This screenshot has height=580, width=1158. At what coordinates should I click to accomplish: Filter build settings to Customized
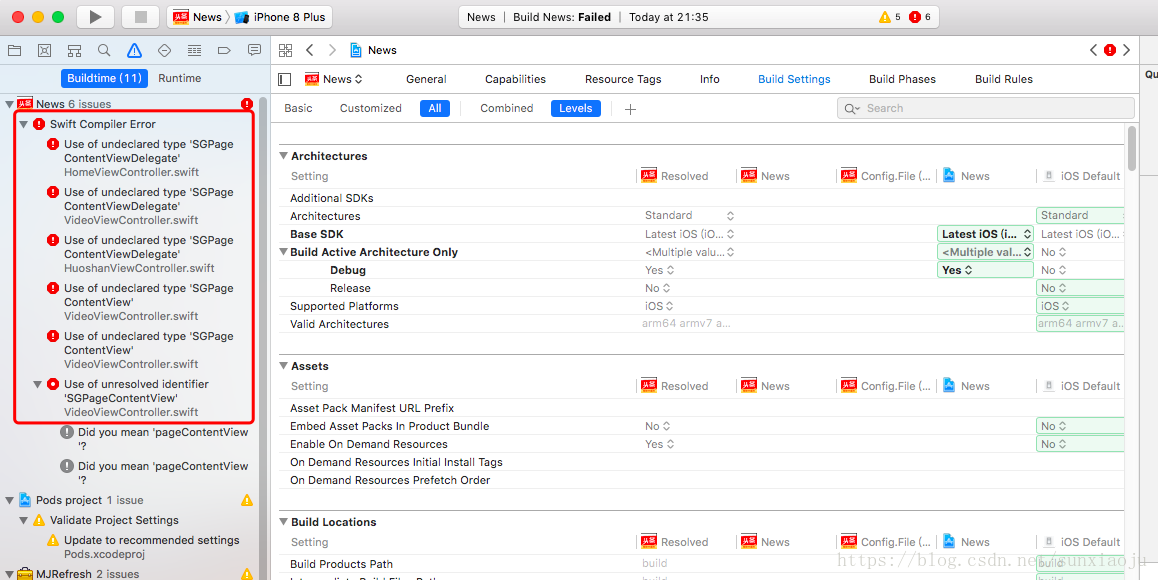pos(370,109)
